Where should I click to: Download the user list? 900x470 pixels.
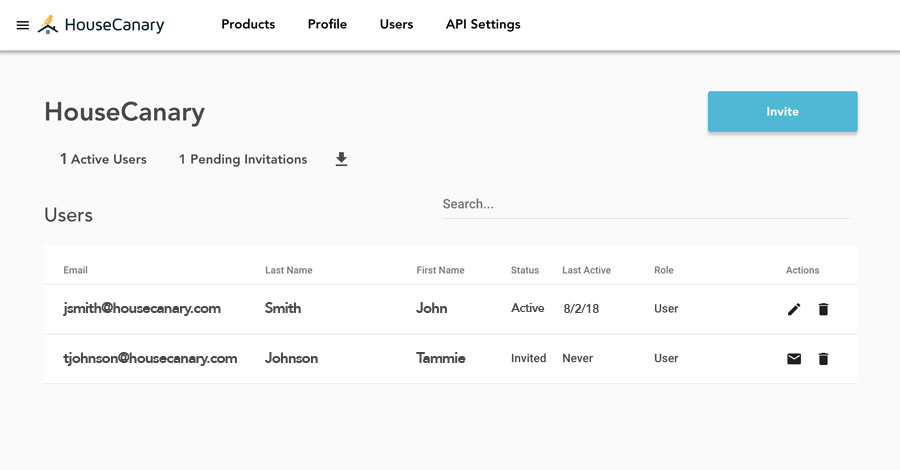coord(341,159)
